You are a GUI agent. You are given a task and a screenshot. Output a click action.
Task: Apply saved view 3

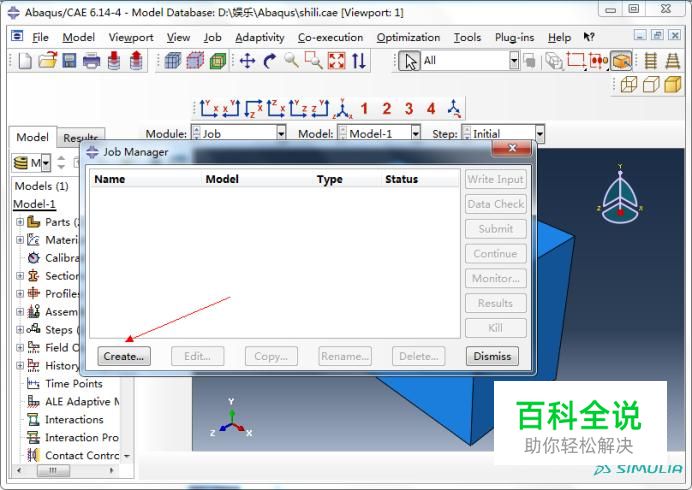(x=409, y=109)
